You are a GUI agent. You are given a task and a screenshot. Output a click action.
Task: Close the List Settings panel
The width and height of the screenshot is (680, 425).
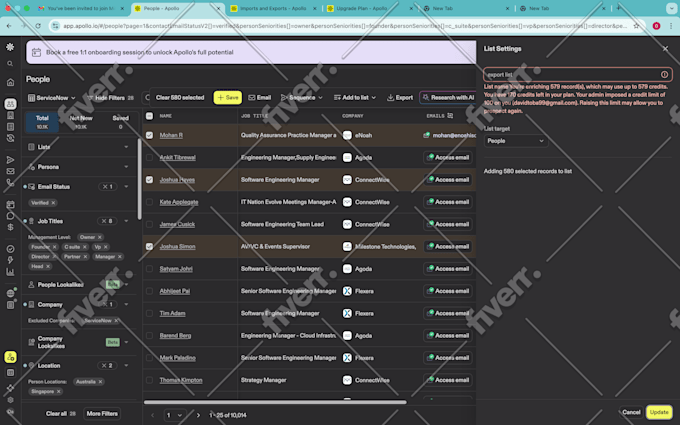tap(665, 49)
